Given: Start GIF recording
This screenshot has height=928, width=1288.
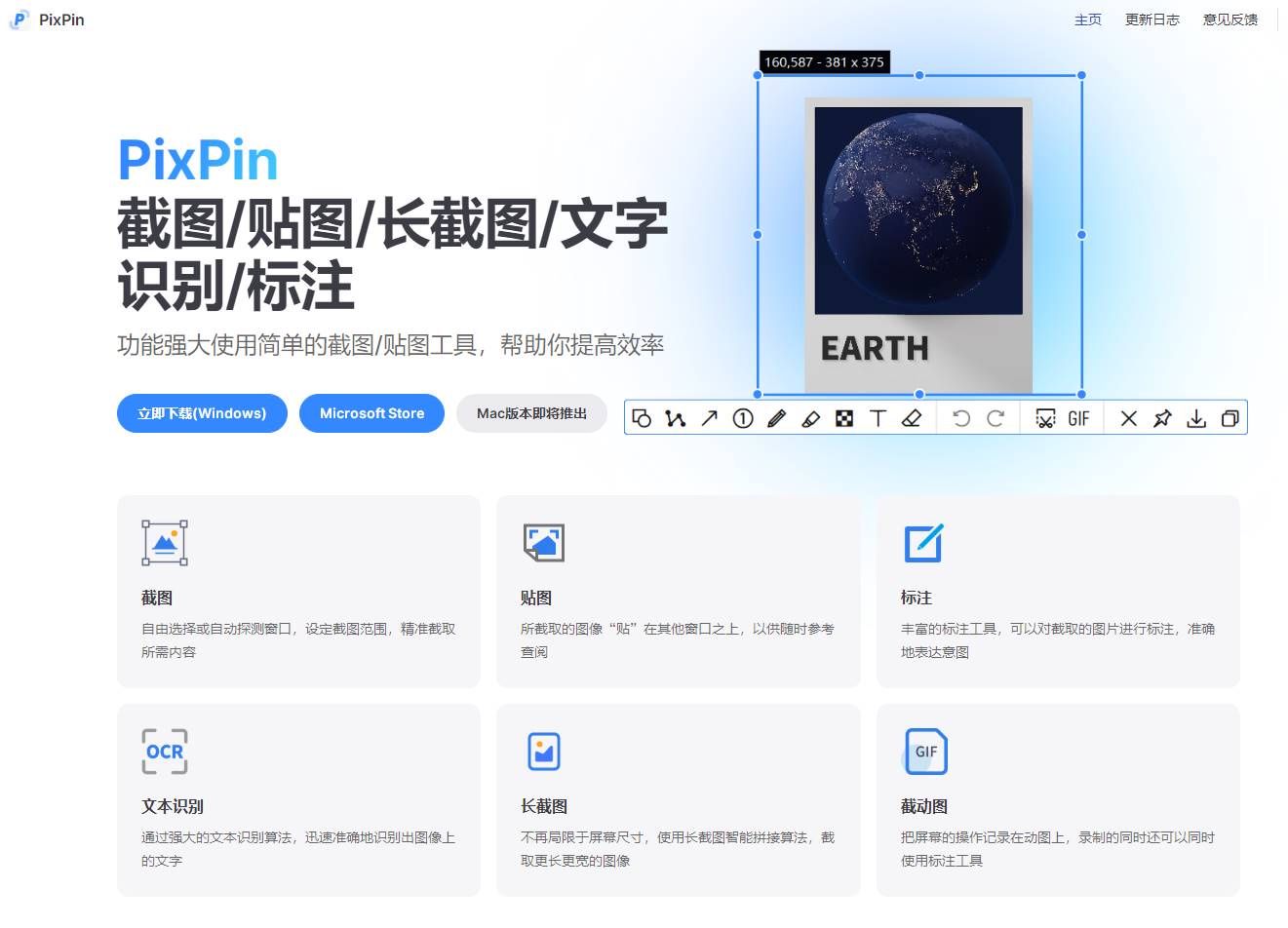Looking at the screenshot, I should tap(1077, 417).
